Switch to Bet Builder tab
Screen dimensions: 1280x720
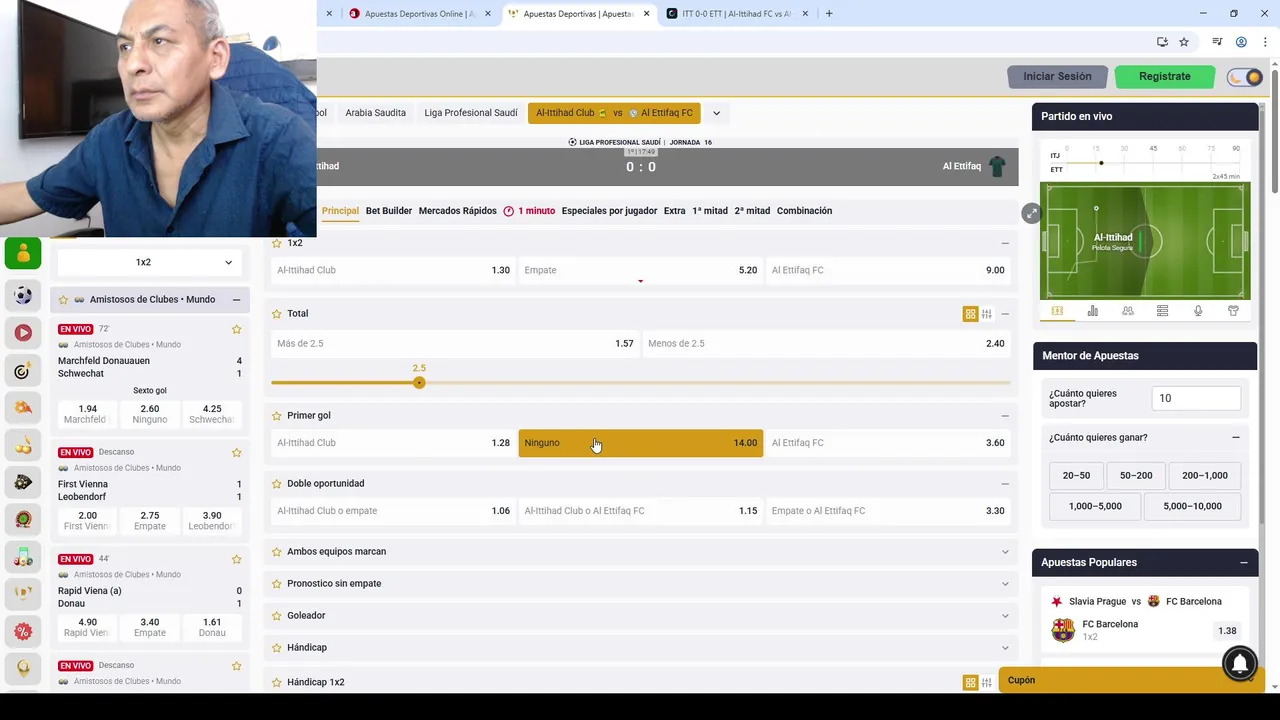[388, 211]
